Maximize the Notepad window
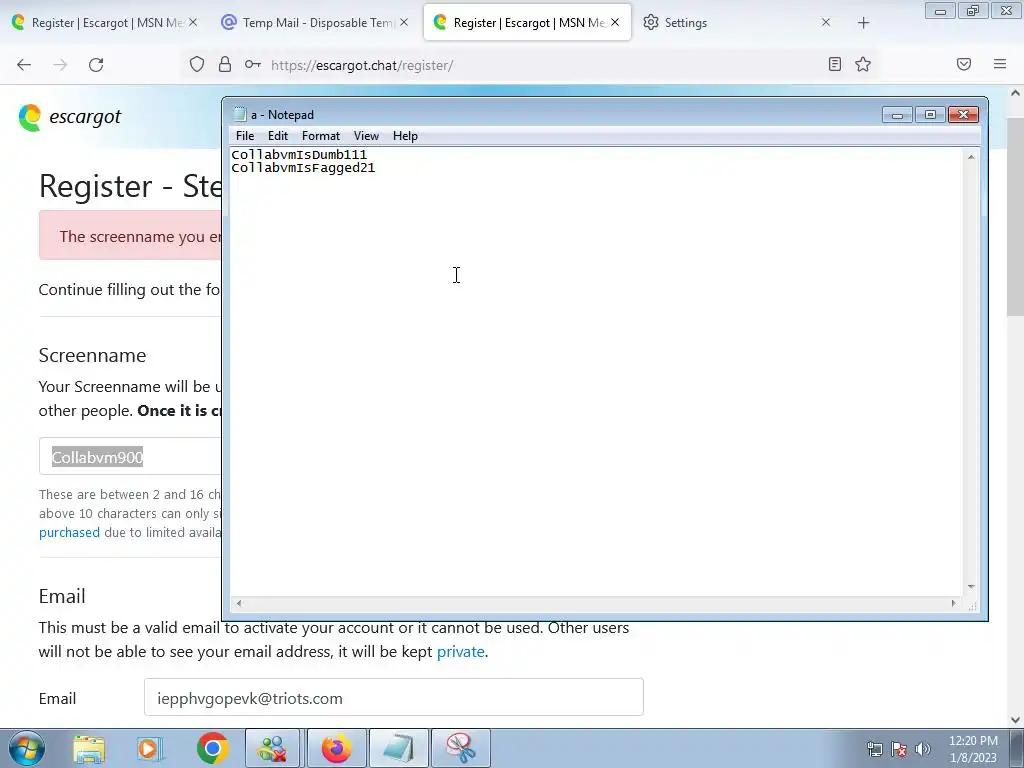Image resolution: width=1024 pixels, height=768 pixels. [930, 115]
